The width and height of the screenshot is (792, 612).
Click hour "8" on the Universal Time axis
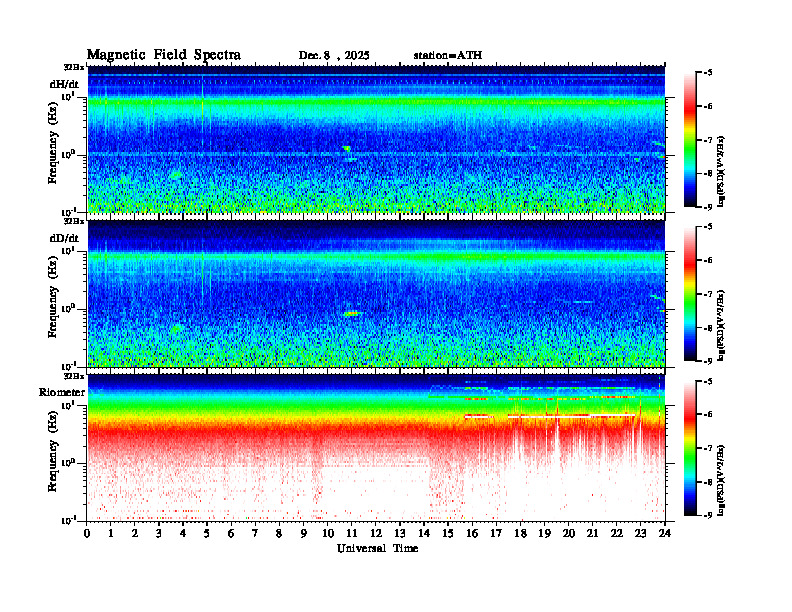click(x=279, y=534)
